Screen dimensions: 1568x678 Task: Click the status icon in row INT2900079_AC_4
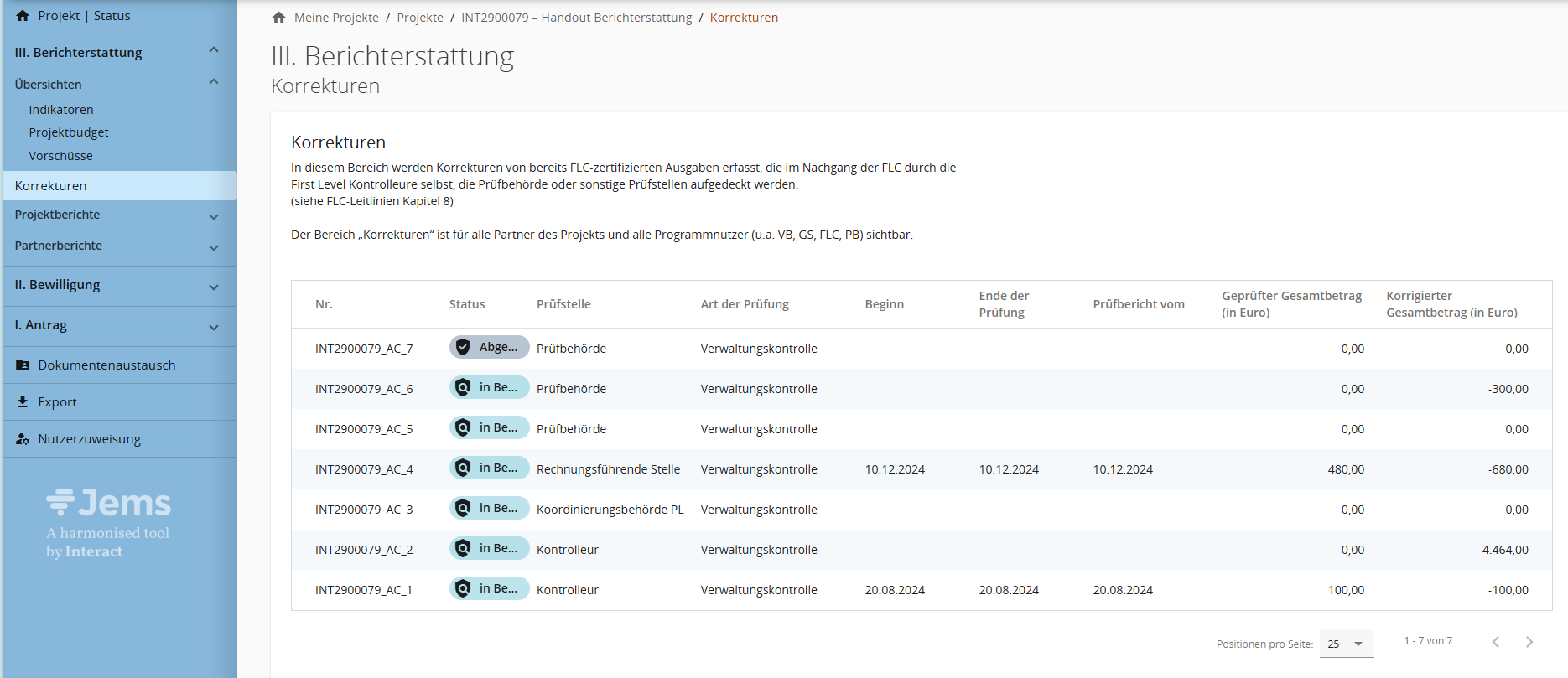coord(463,468)
